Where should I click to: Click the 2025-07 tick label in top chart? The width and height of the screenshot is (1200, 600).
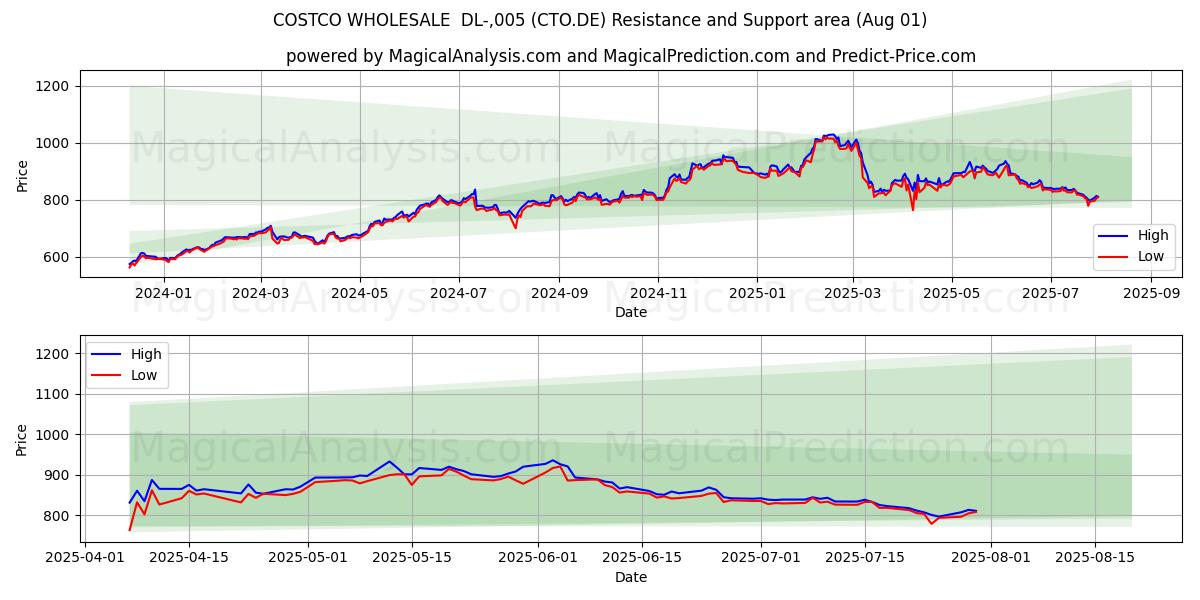(x=1051, y=293)
